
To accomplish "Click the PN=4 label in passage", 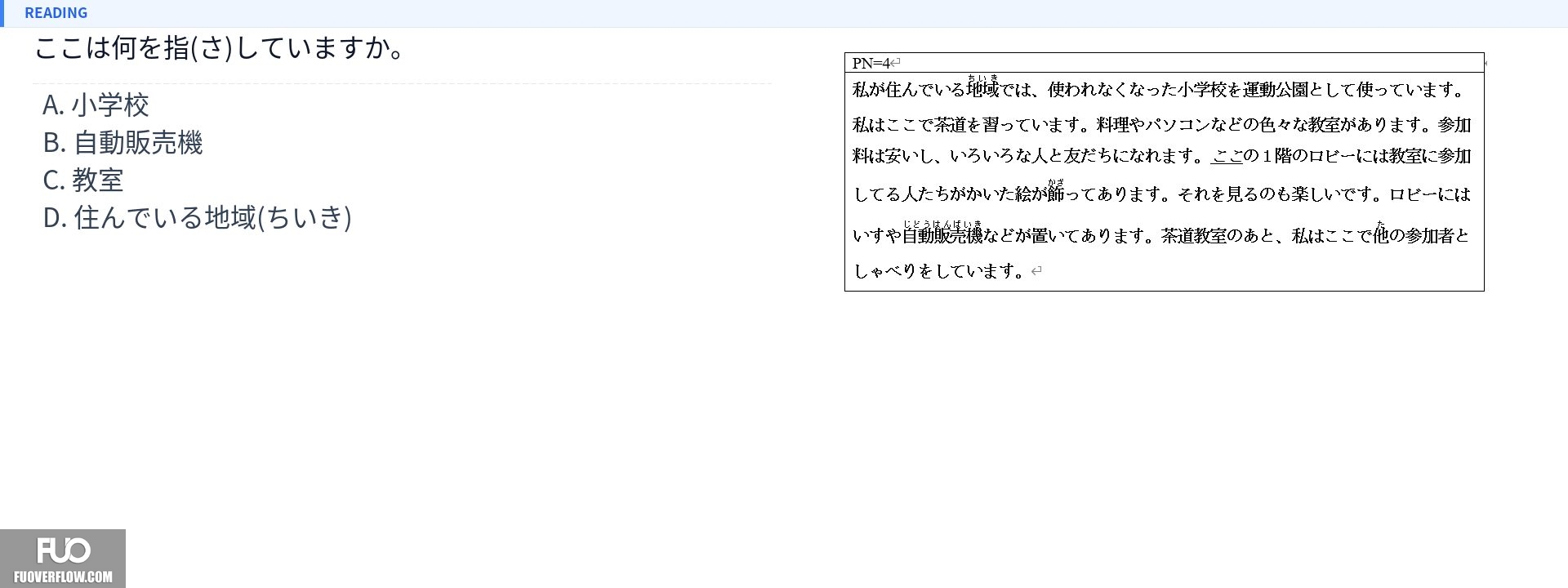I will click(x=871, y=63).
